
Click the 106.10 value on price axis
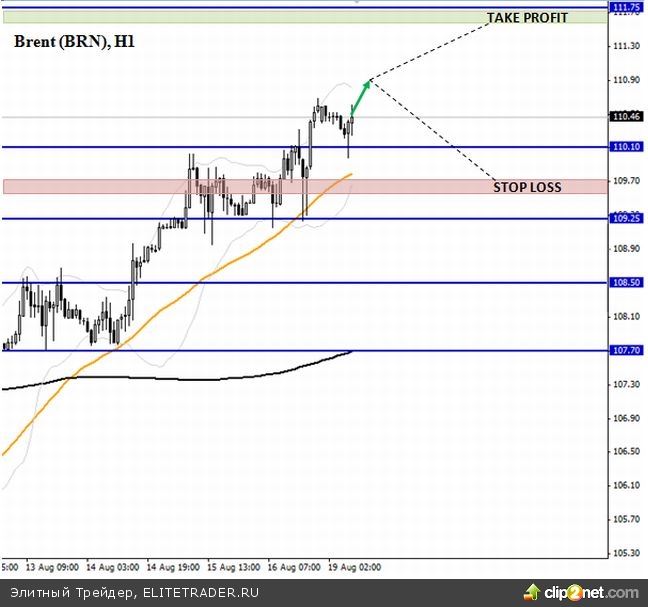625,486
